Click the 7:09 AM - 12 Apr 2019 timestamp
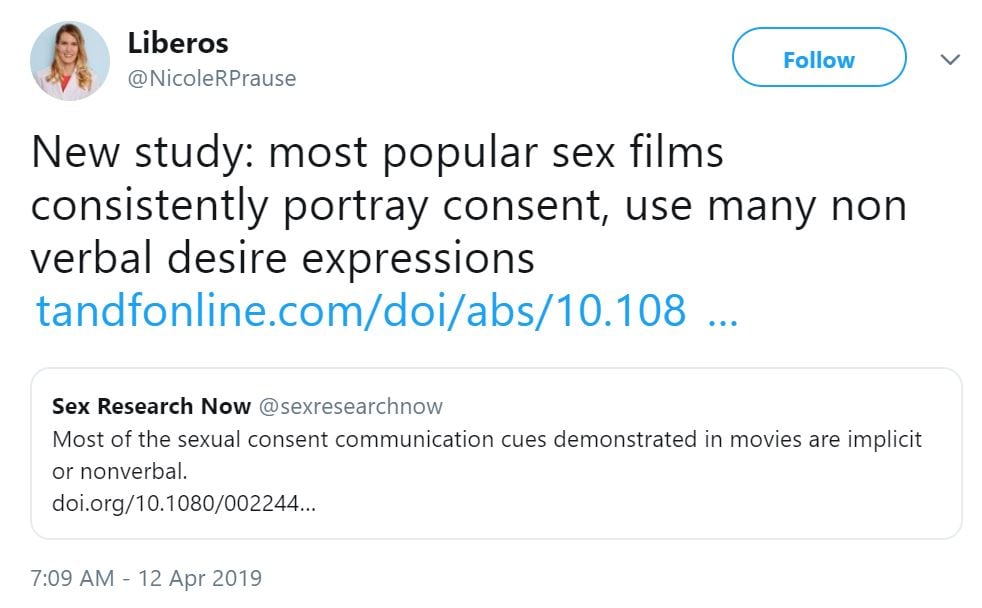Screen dimensions: 982x608 tap(146, 578)
